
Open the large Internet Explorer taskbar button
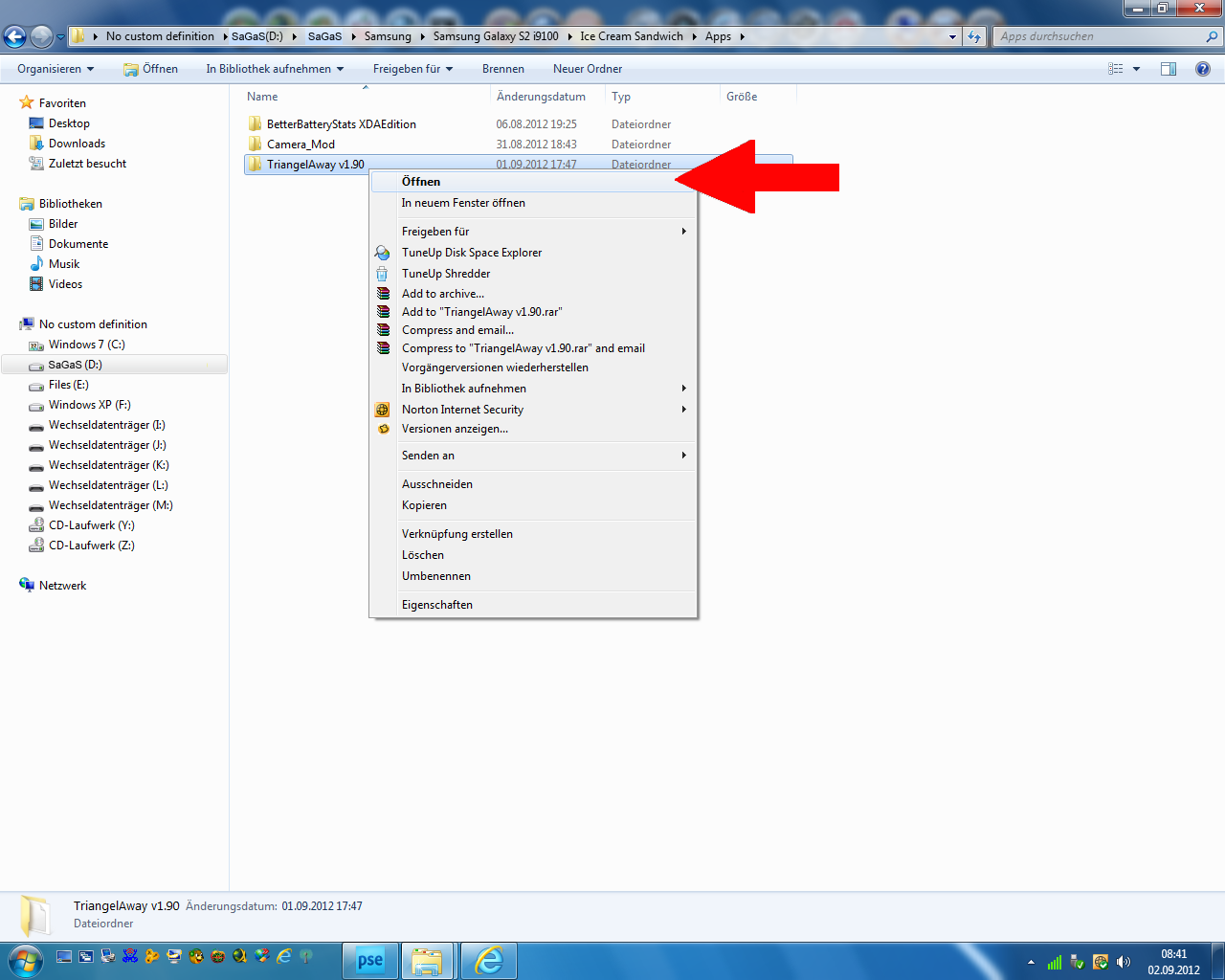(x=489, y=961)
